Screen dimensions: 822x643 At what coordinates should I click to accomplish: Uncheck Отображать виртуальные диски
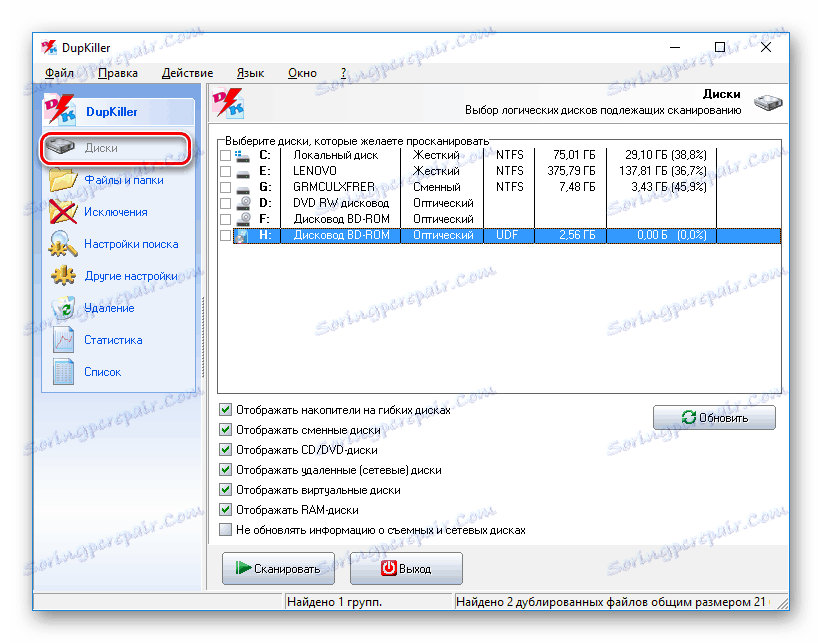(x=225, y=489)
